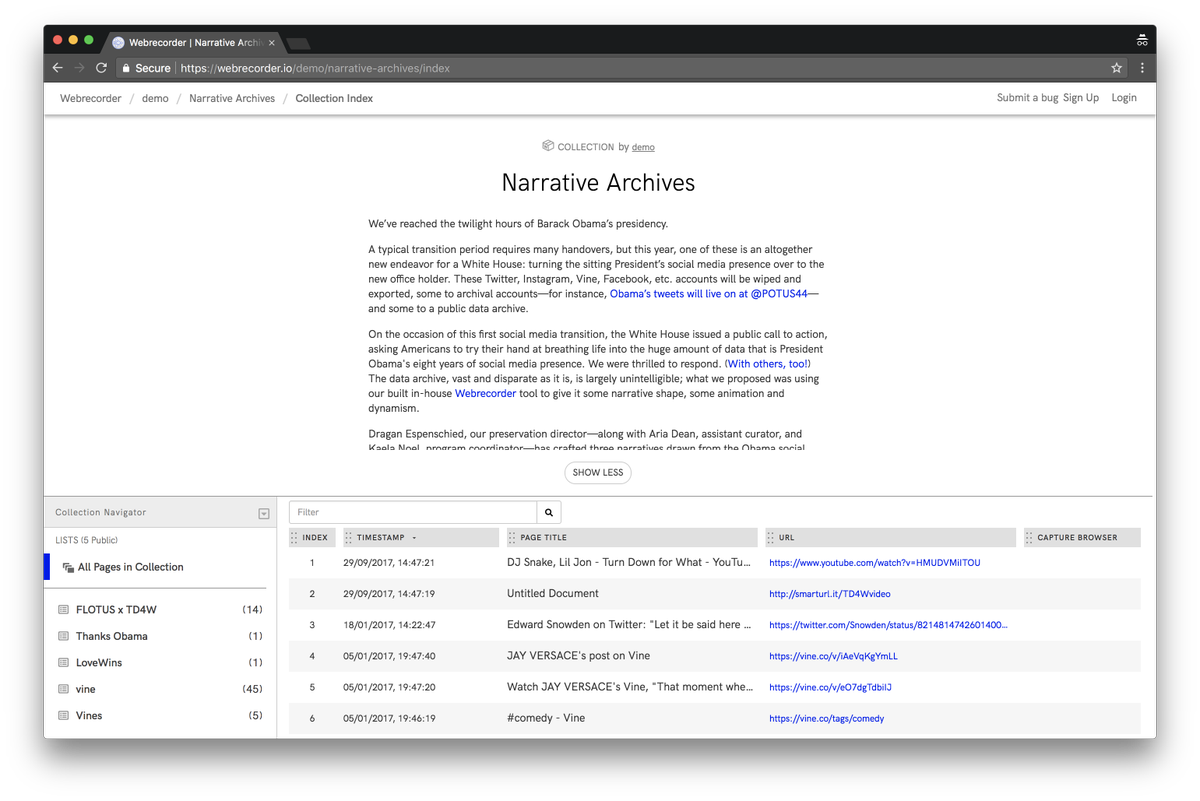Screen dimensions: 1200x801
Task: Select '#comedy - Vine' row
Action: pyautogui.click(x=714, y=718)
